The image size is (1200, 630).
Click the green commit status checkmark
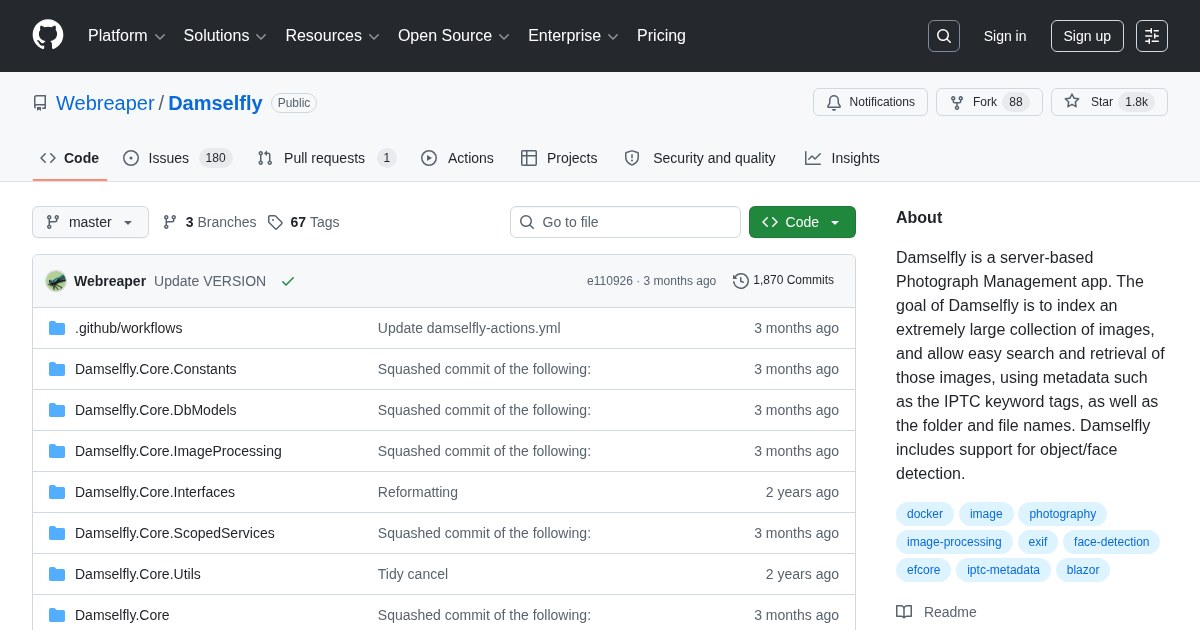[x=288, y=281]
